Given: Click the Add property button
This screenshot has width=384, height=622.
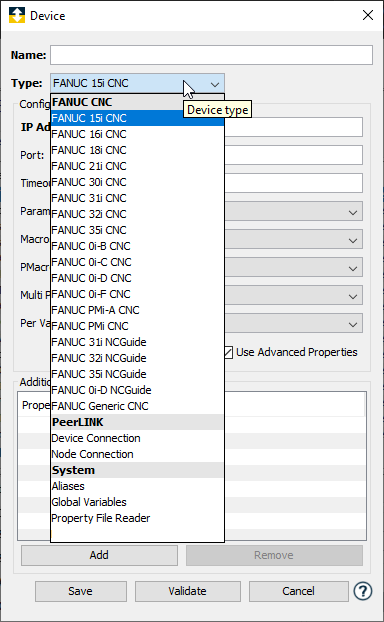Looking at the screenshot, I should point(99,555).
